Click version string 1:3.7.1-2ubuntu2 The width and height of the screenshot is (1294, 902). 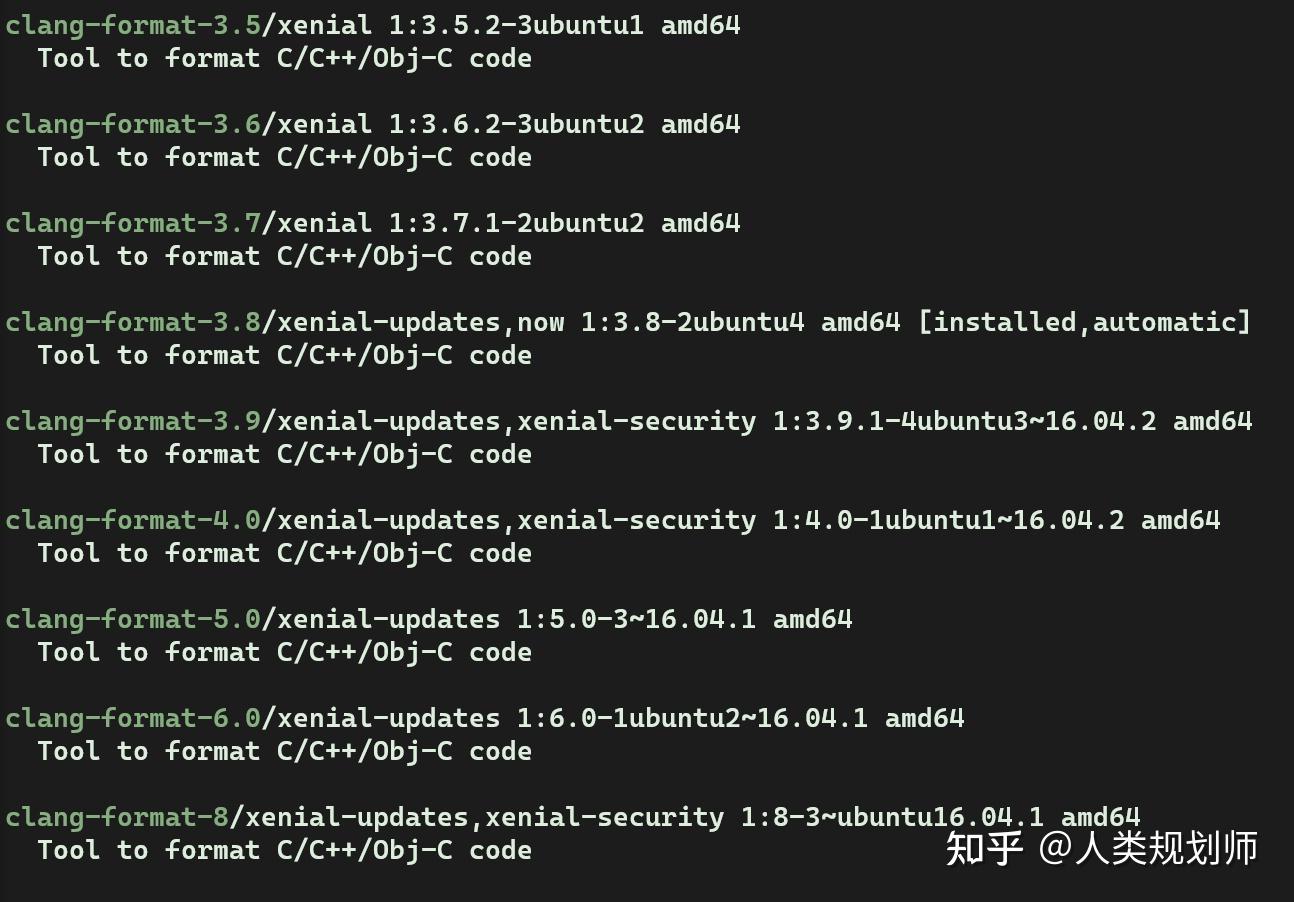pyautogui.click(x=517, y=223)
